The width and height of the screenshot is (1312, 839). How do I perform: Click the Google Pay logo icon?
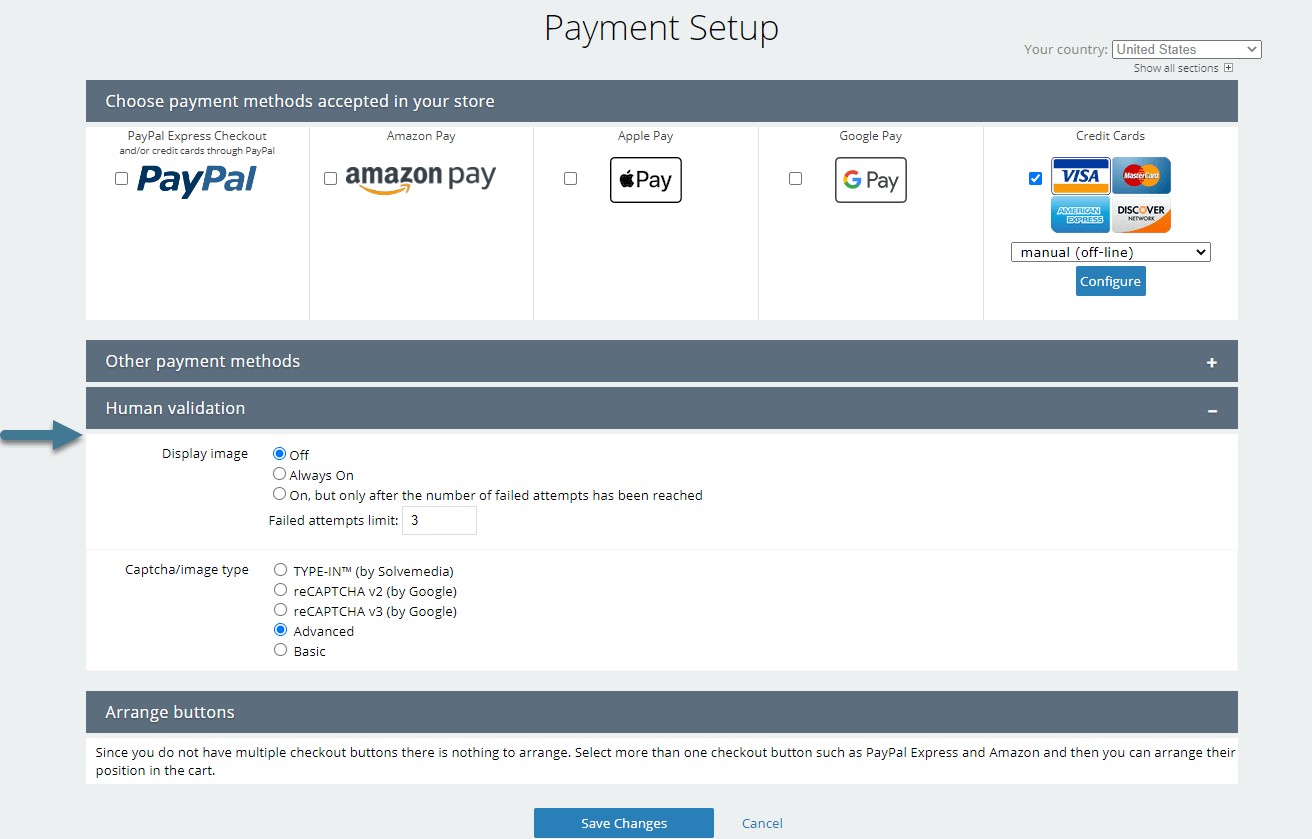(871, 180)
